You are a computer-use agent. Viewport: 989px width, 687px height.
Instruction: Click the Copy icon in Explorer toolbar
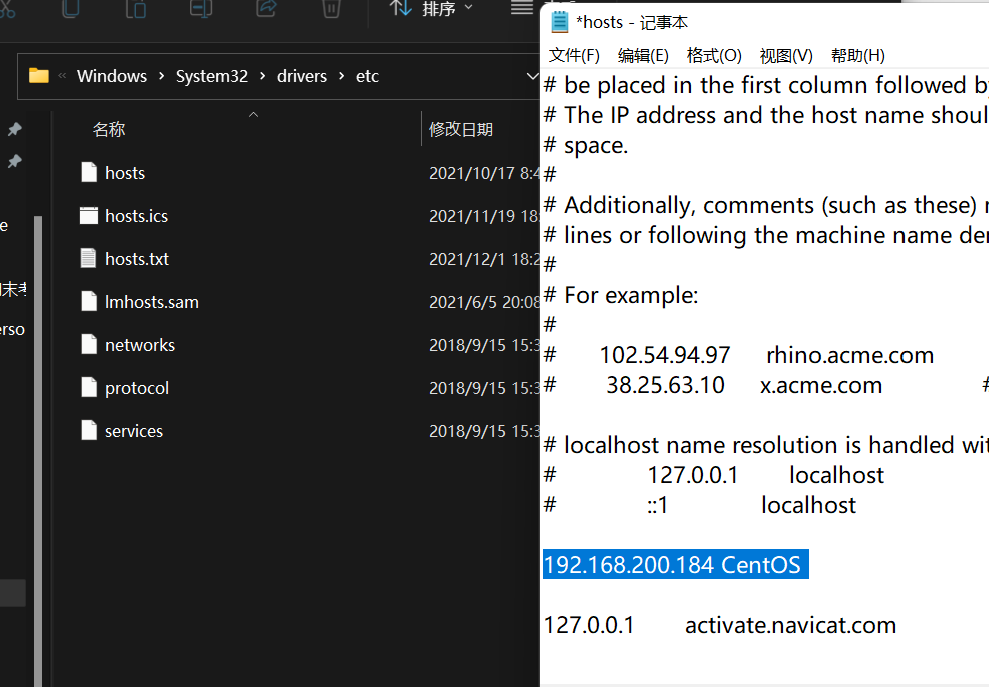click(70, 11)
